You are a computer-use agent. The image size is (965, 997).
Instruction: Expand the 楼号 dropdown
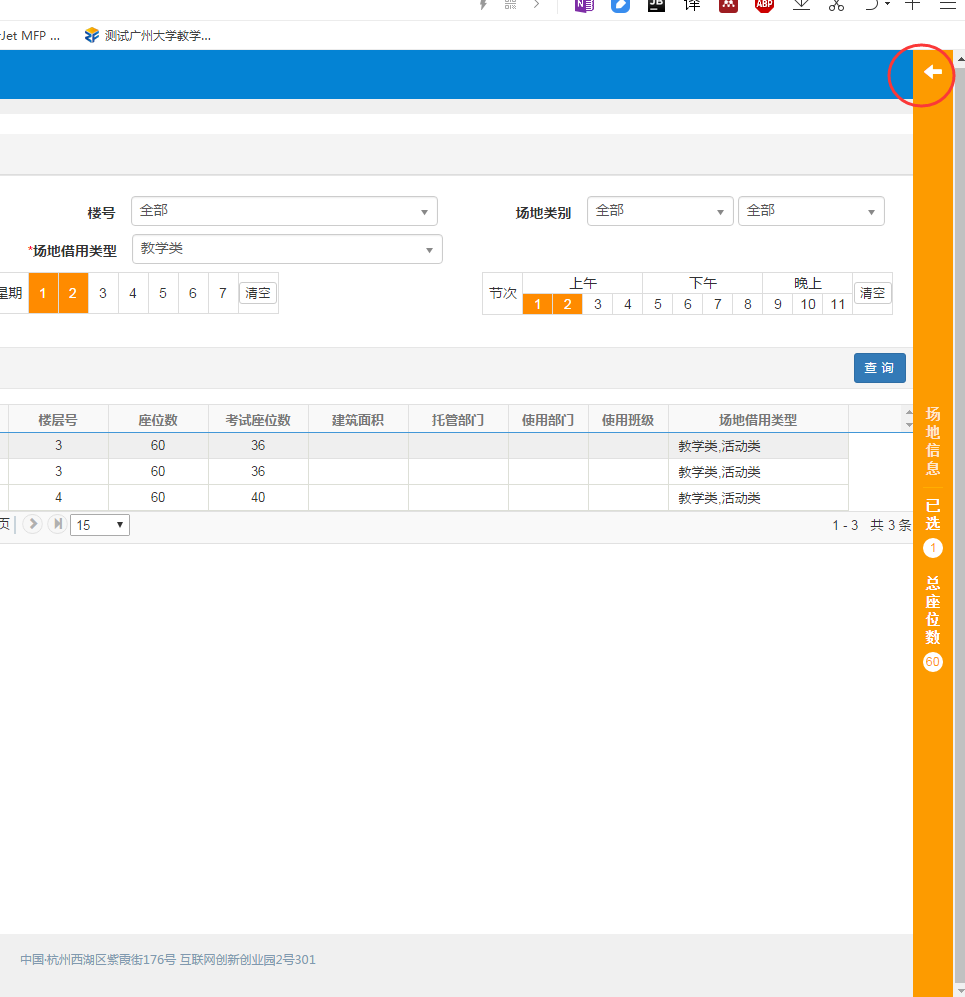284,211
